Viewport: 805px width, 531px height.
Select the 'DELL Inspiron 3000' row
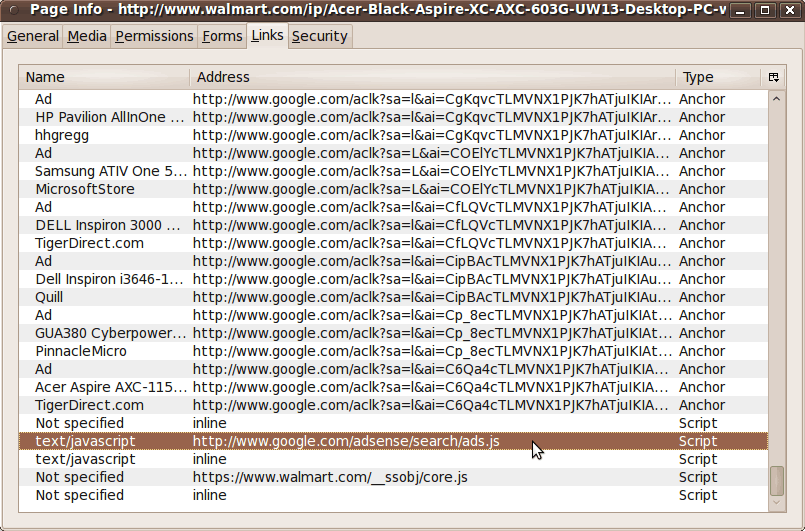tap(393, 225)
